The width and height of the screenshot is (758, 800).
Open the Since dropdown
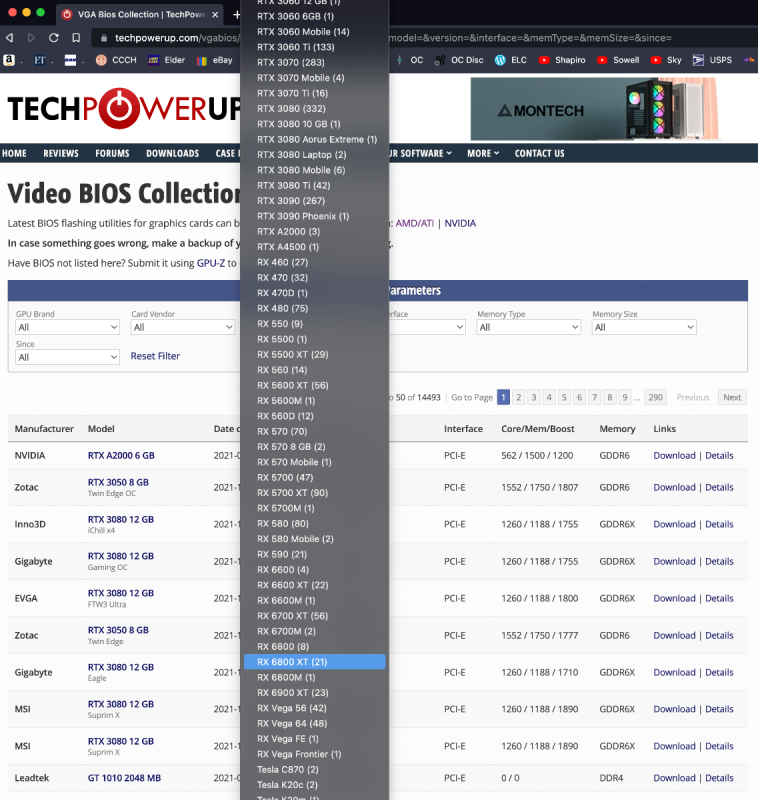pyautogui.click(x=67, y=357)
